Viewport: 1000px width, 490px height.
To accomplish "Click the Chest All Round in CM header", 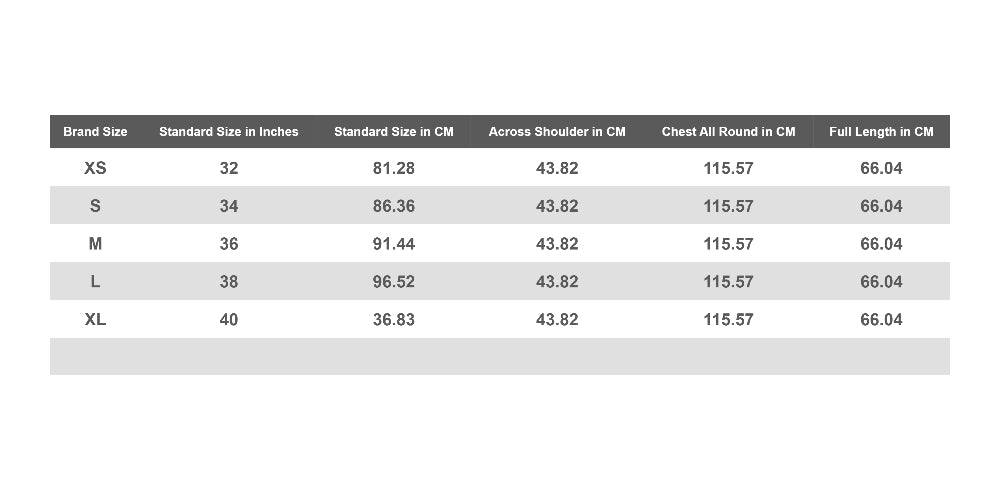I will click(x=728, y=131).
